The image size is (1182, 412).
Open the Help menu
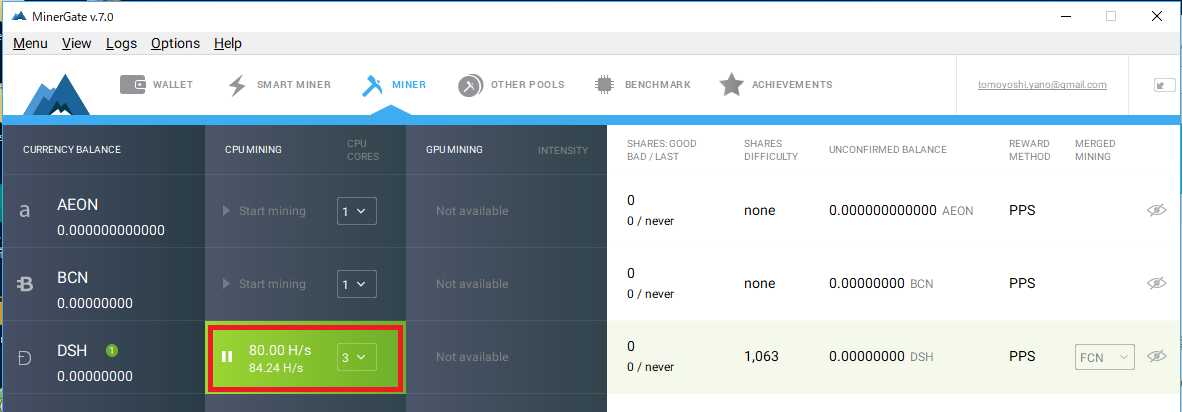228,43
